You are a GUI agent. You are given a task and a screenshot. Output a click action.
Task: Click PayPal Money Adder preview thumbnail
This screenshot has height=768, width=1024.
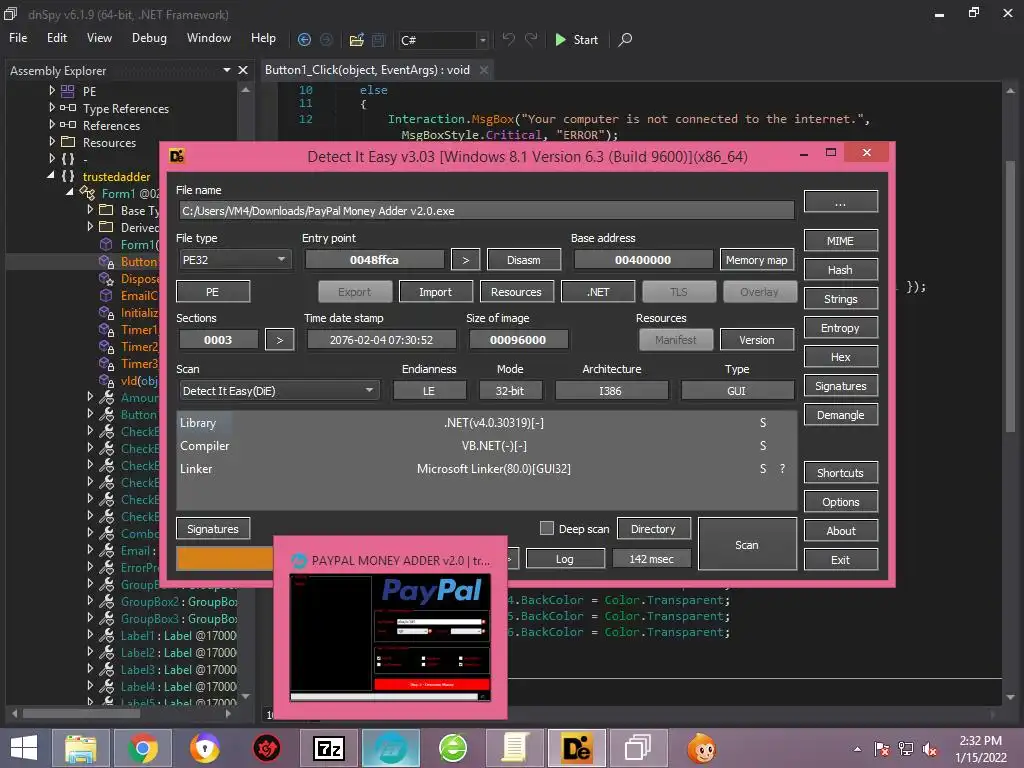390,636
